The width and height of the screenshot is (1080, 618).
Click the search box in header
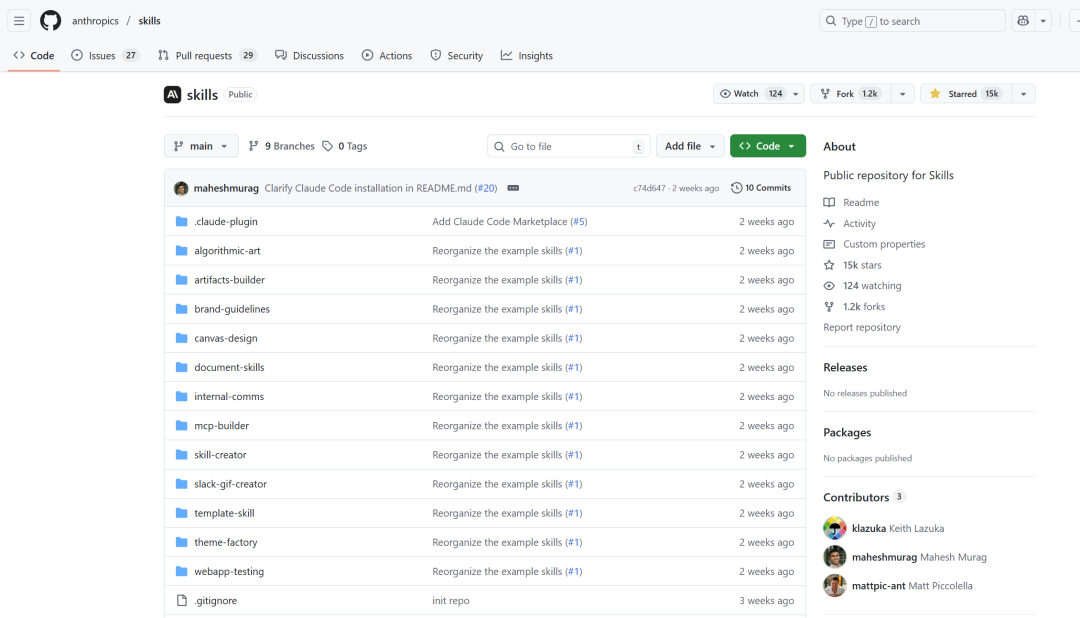click(x=912, y=21)
